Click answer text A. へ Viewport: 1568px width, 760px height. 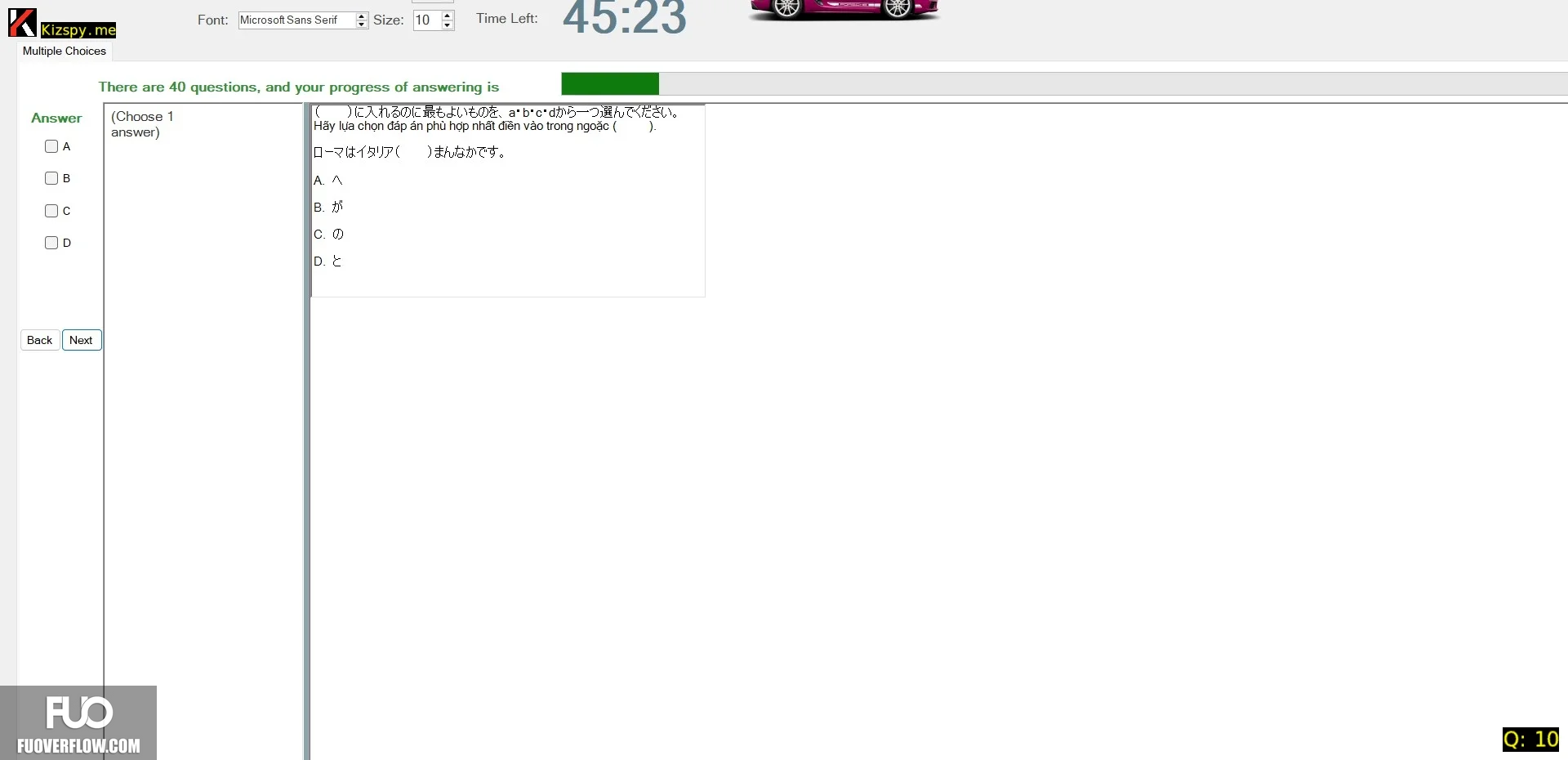[x=328, y=181]
